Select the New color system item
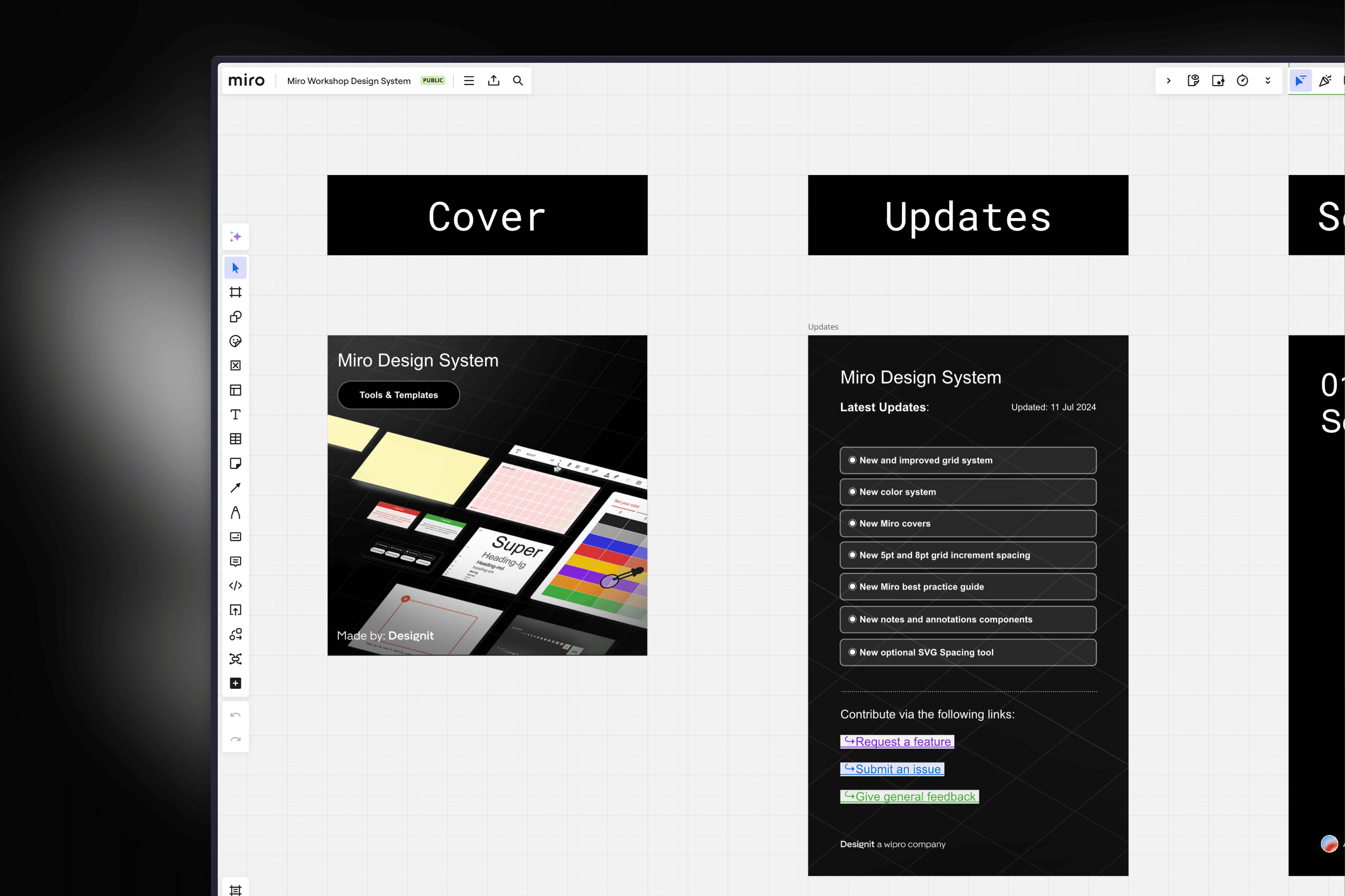 tap(968, 492)
